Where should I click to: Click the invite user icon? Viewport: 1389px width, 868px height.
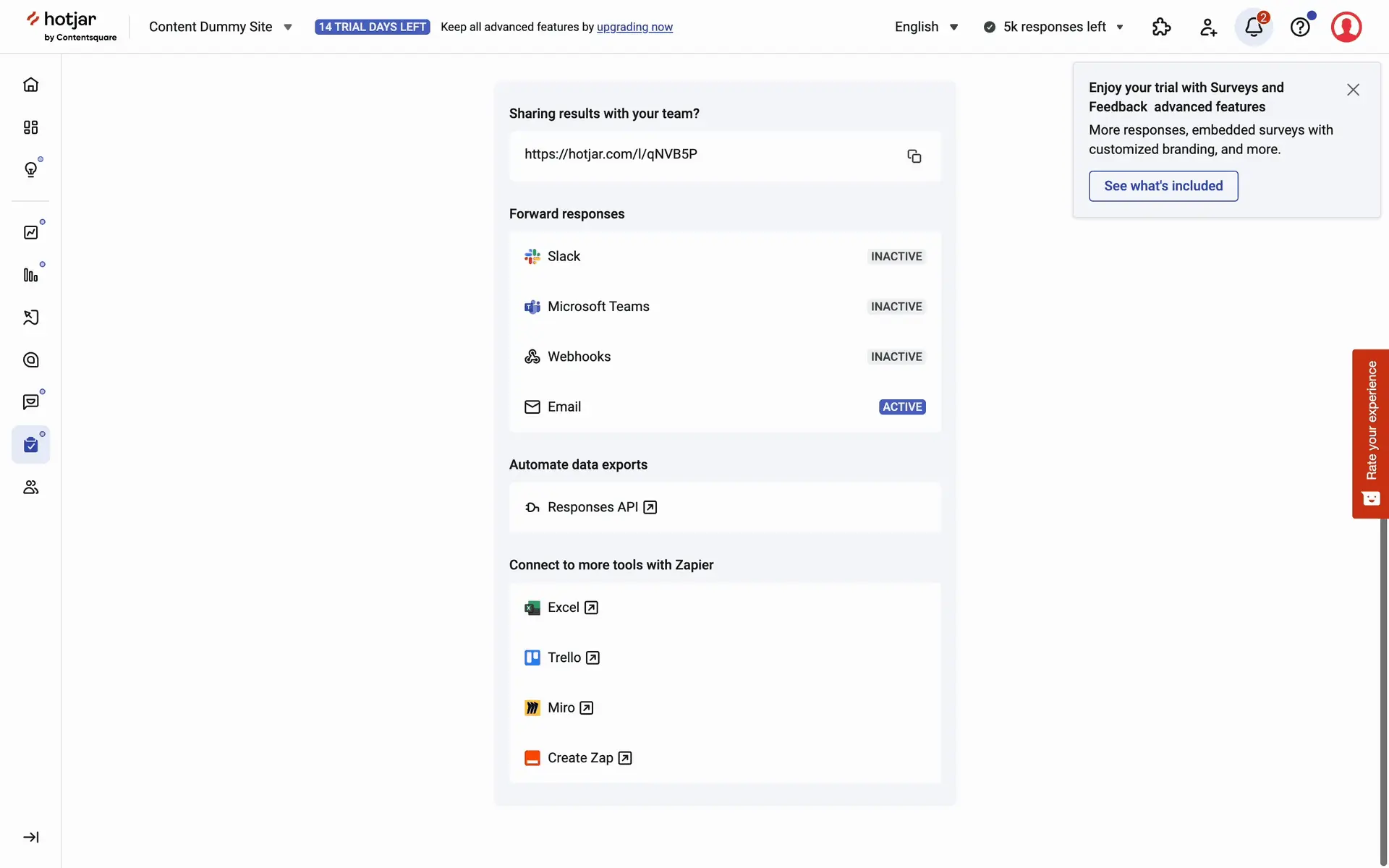(1208, 27)
